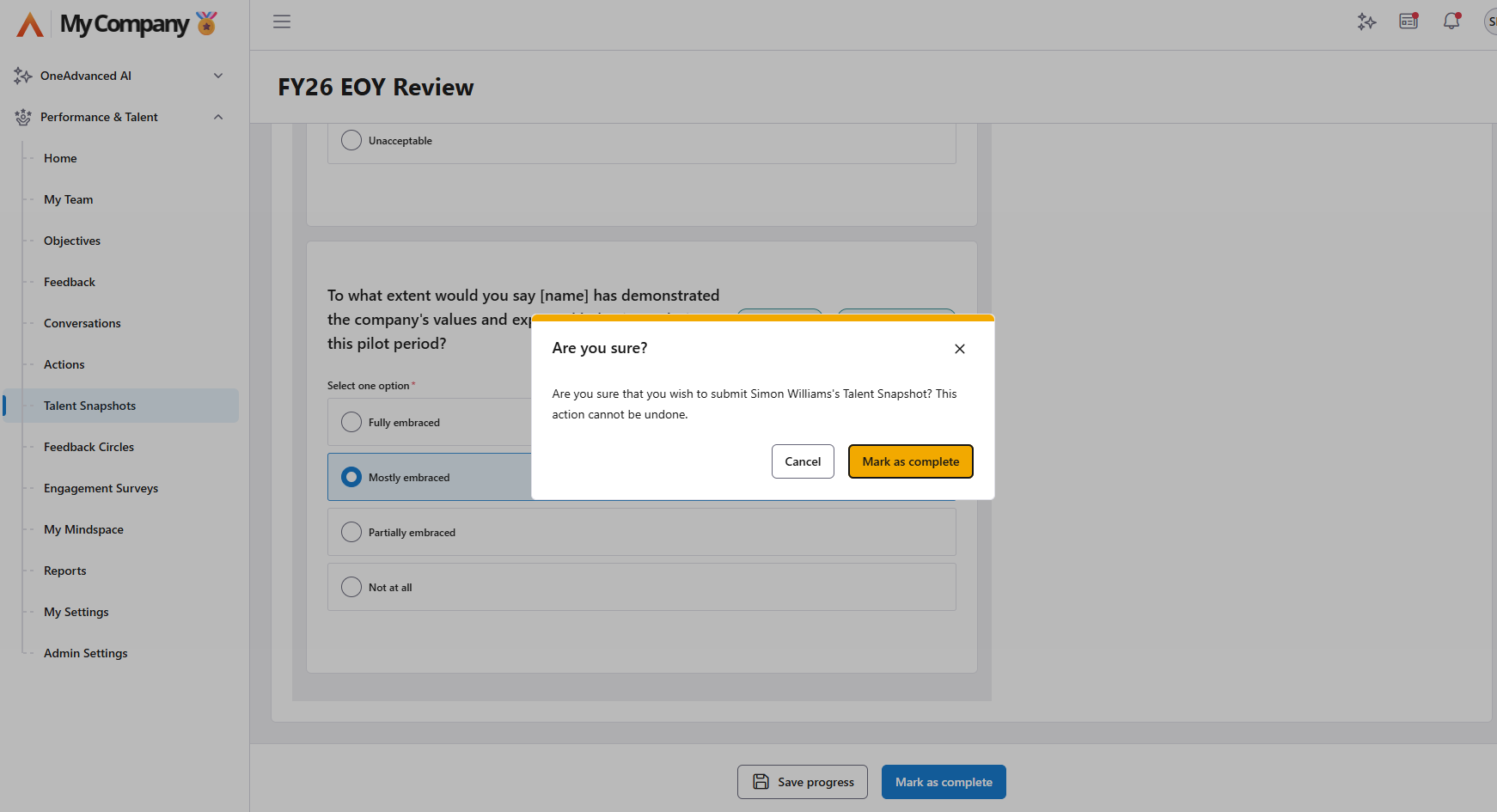1497x812 pixels.
Task: Click the blue Mark as complete button
Action: point(944,782)
